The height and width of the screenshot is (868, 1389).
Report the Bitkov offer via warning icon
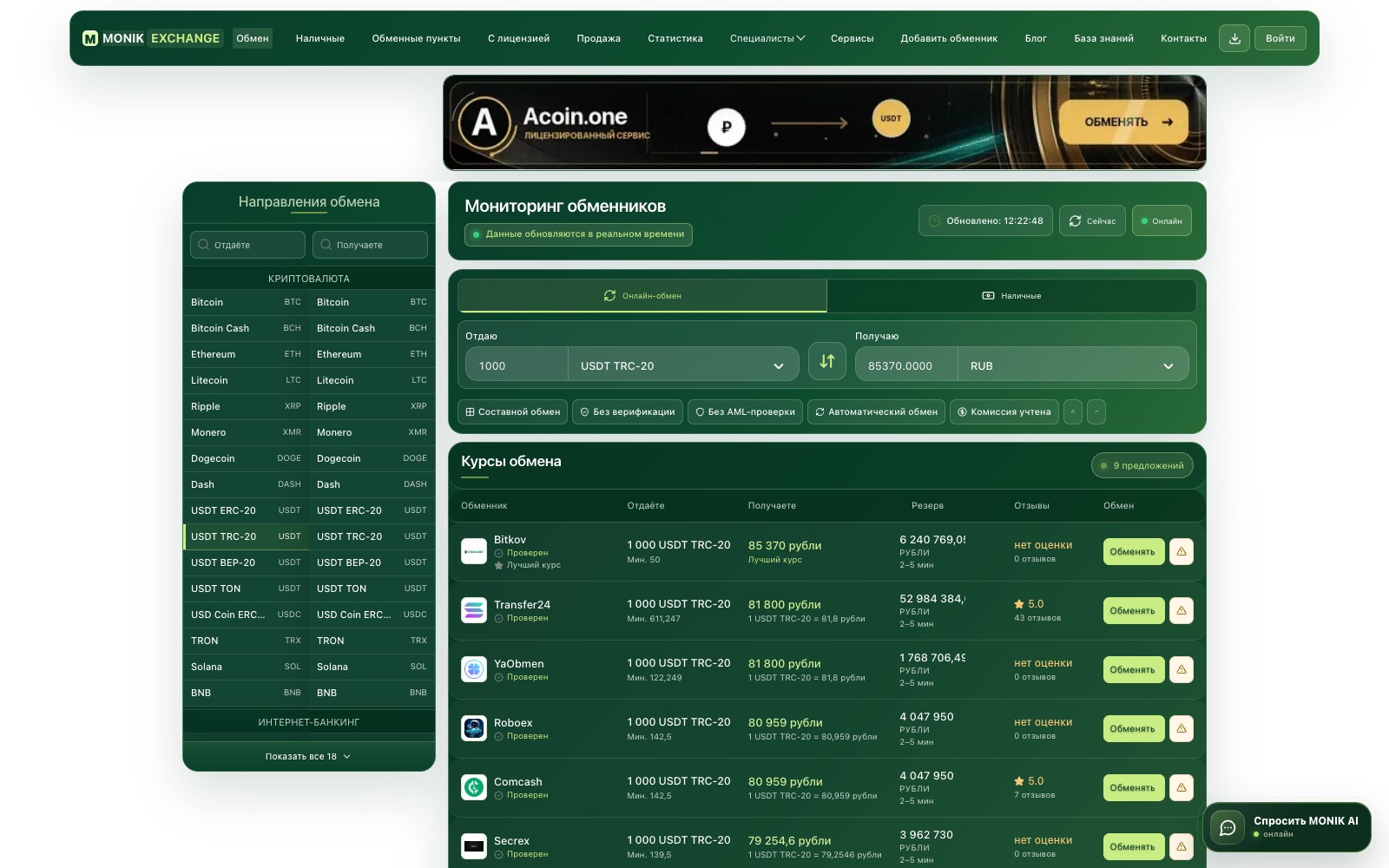coord(1182,551)
